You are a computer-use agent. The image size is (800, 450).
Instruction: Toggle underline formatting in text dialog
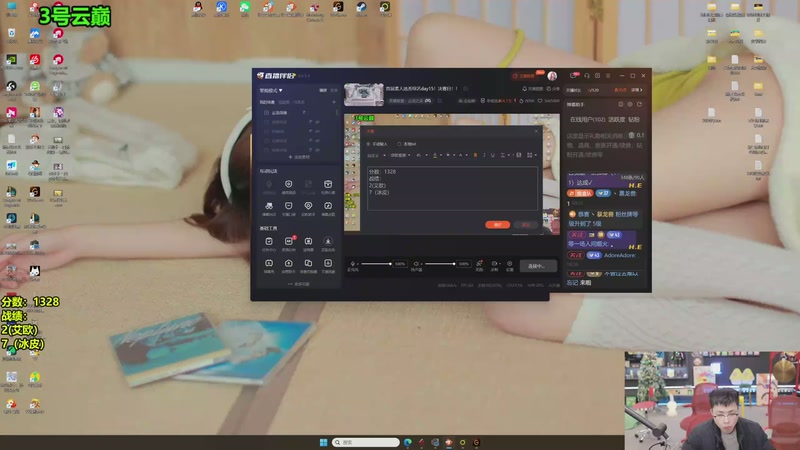[493, 155]
